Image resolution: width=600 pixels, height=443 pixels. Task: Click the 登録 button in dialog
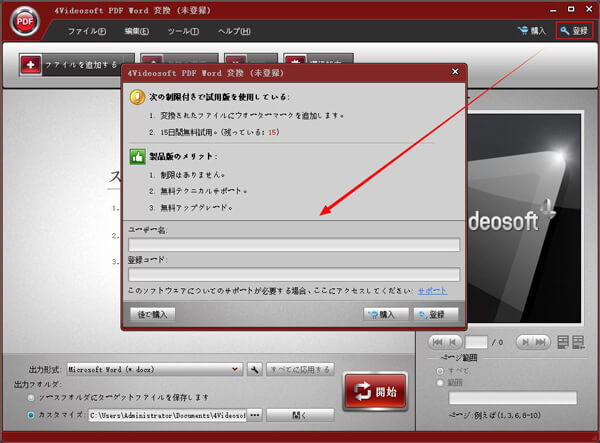click(436, 314)
